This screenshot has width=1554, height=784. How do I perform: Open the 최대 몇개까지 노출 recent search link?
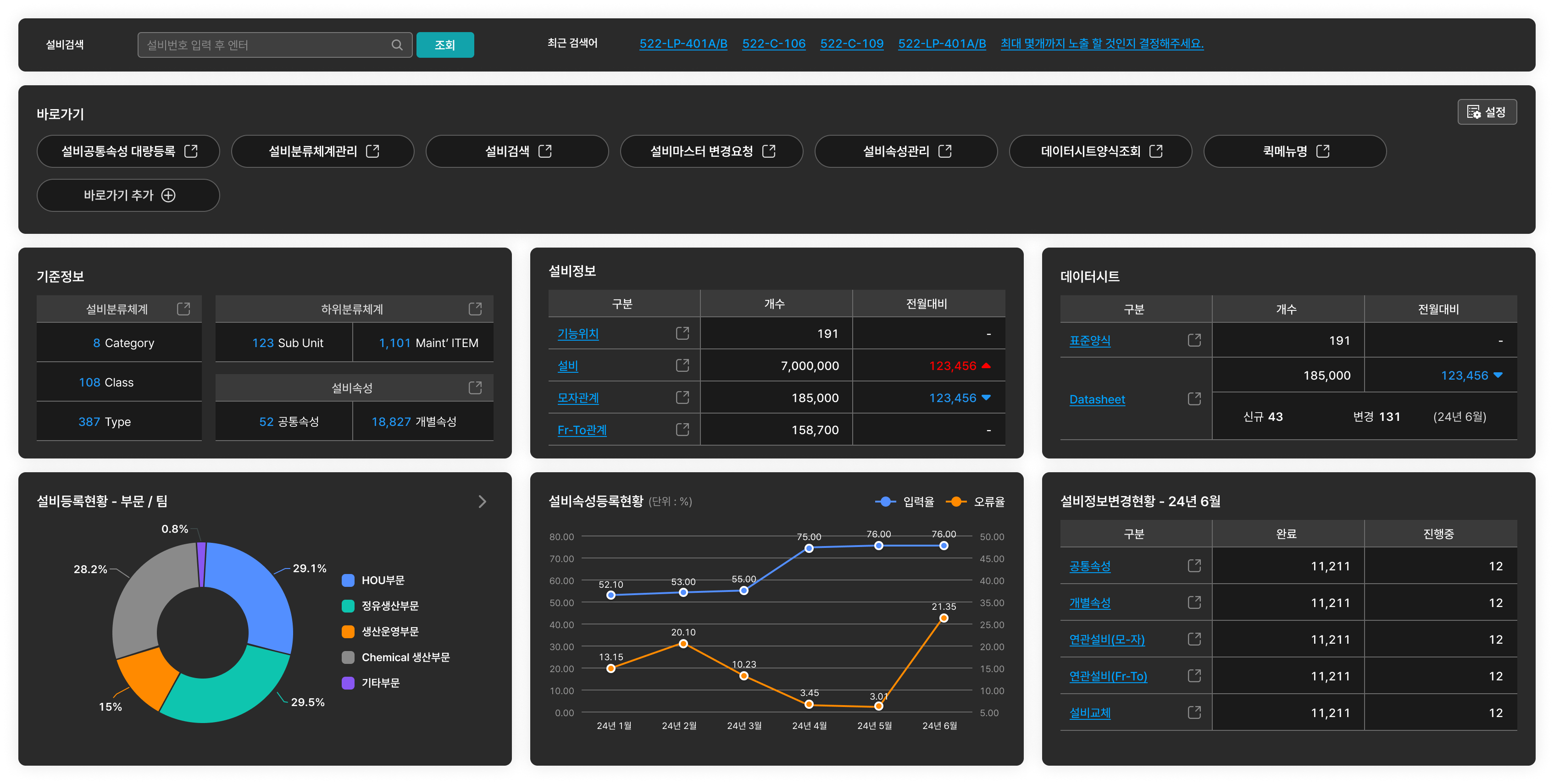pyautogui.click(x=1102, y=44)
